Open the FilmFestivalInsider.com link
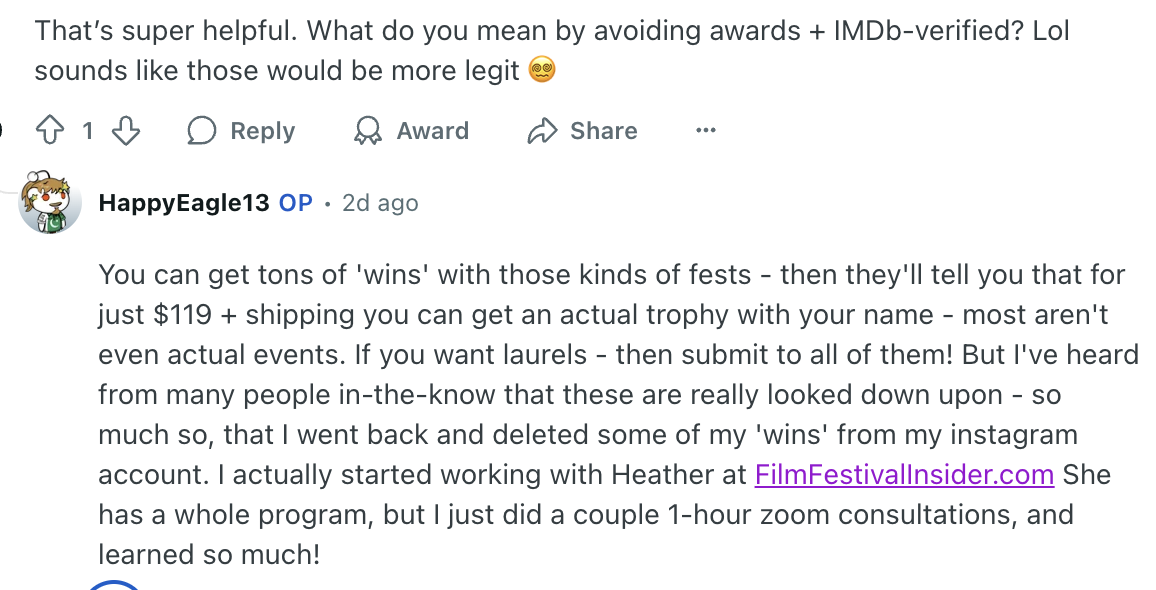Viewport: 1156px width, 590px height. 904,474
